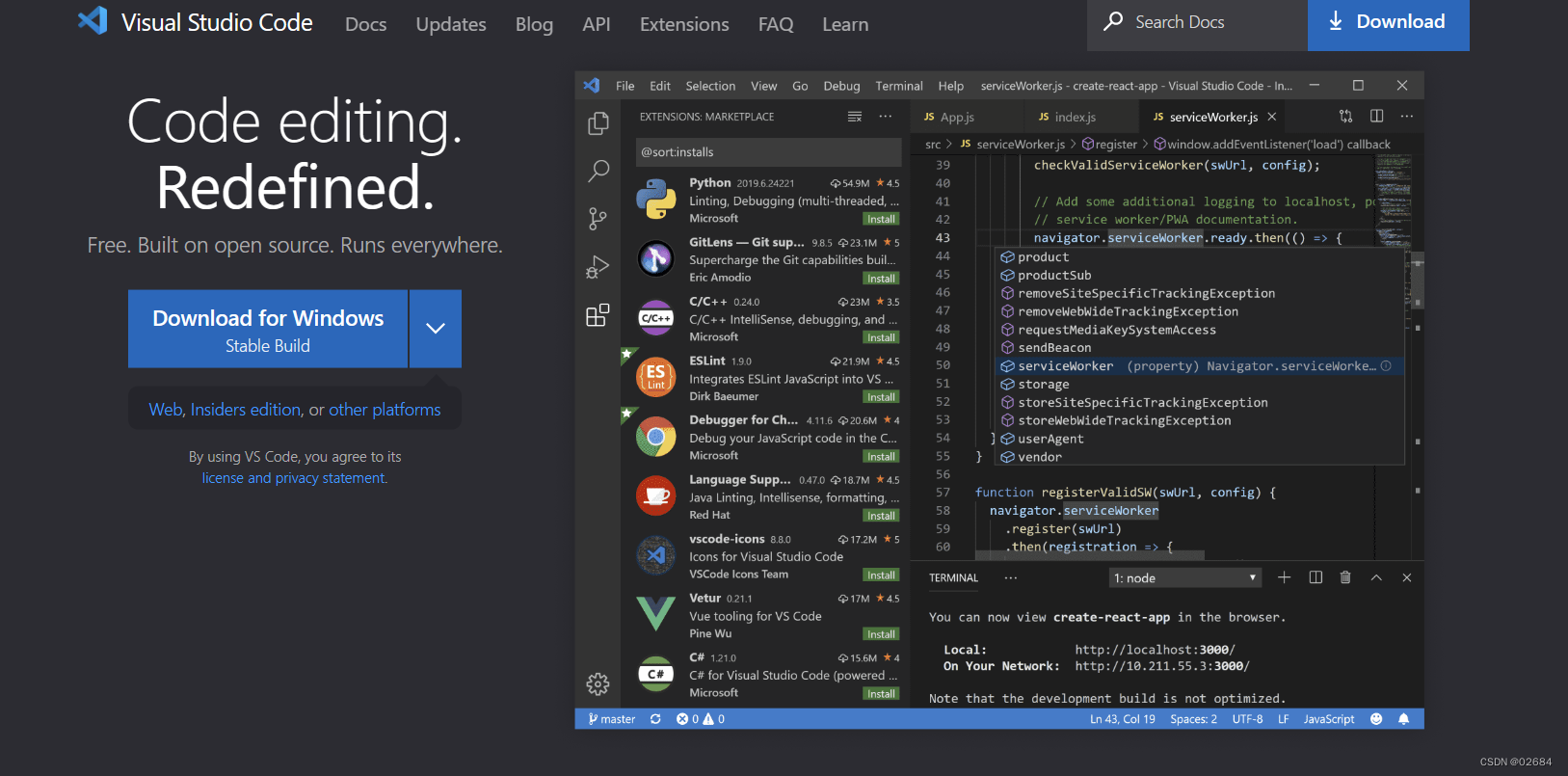Click Download for Windows Stable Build button
The image size is (1568, 776).
point(268,329)
